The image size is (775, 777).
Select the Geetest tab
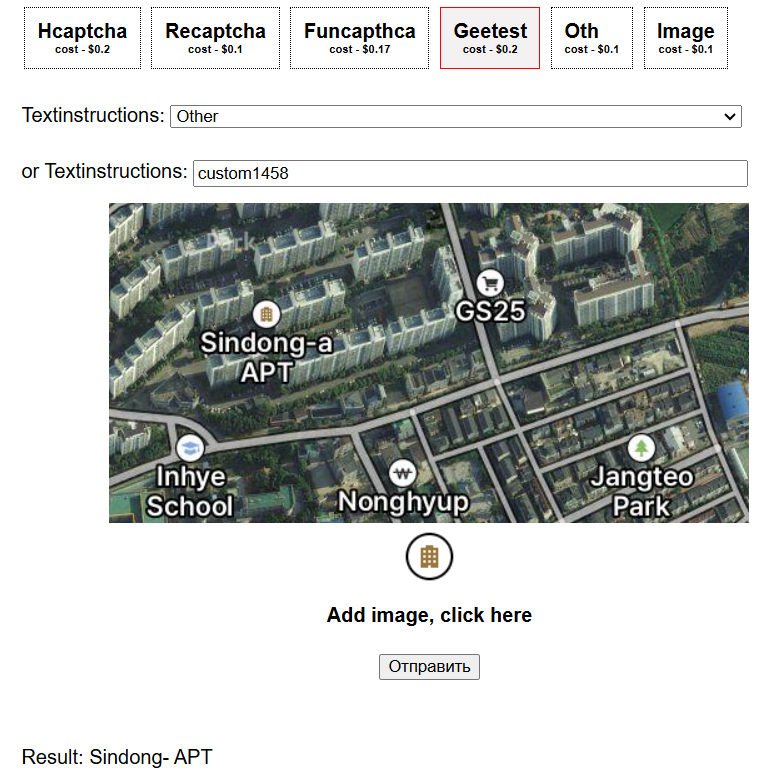pos(490,38)
